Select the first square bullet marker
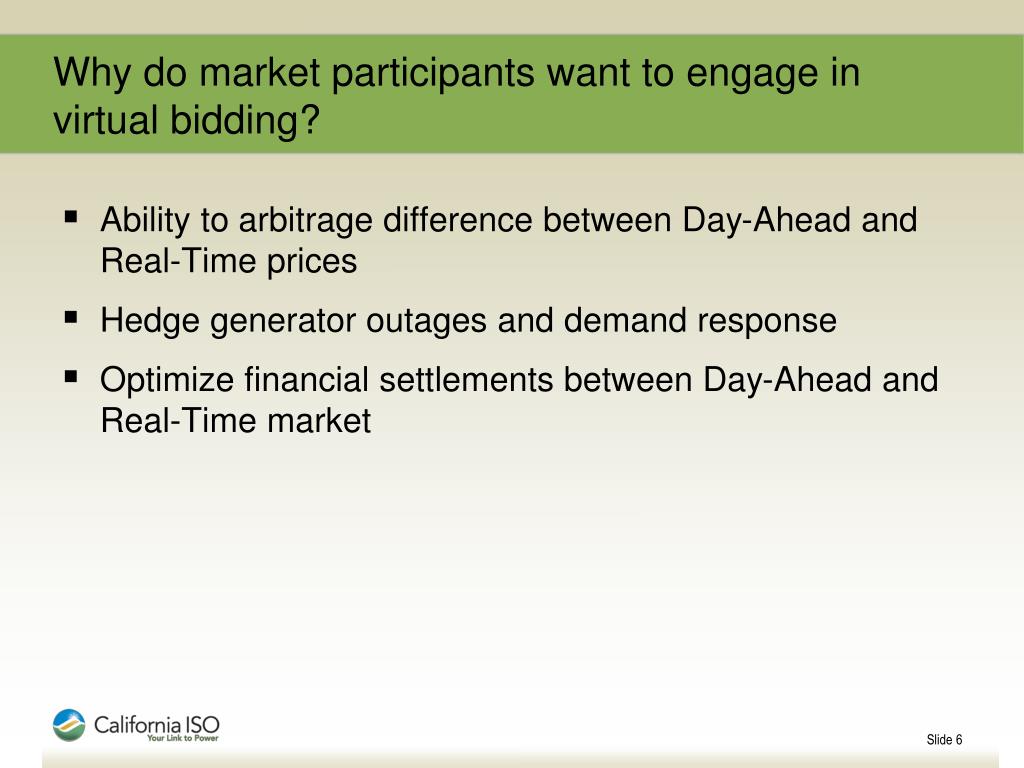Screen dimensions: 1024x768 (x=71, y=217)
